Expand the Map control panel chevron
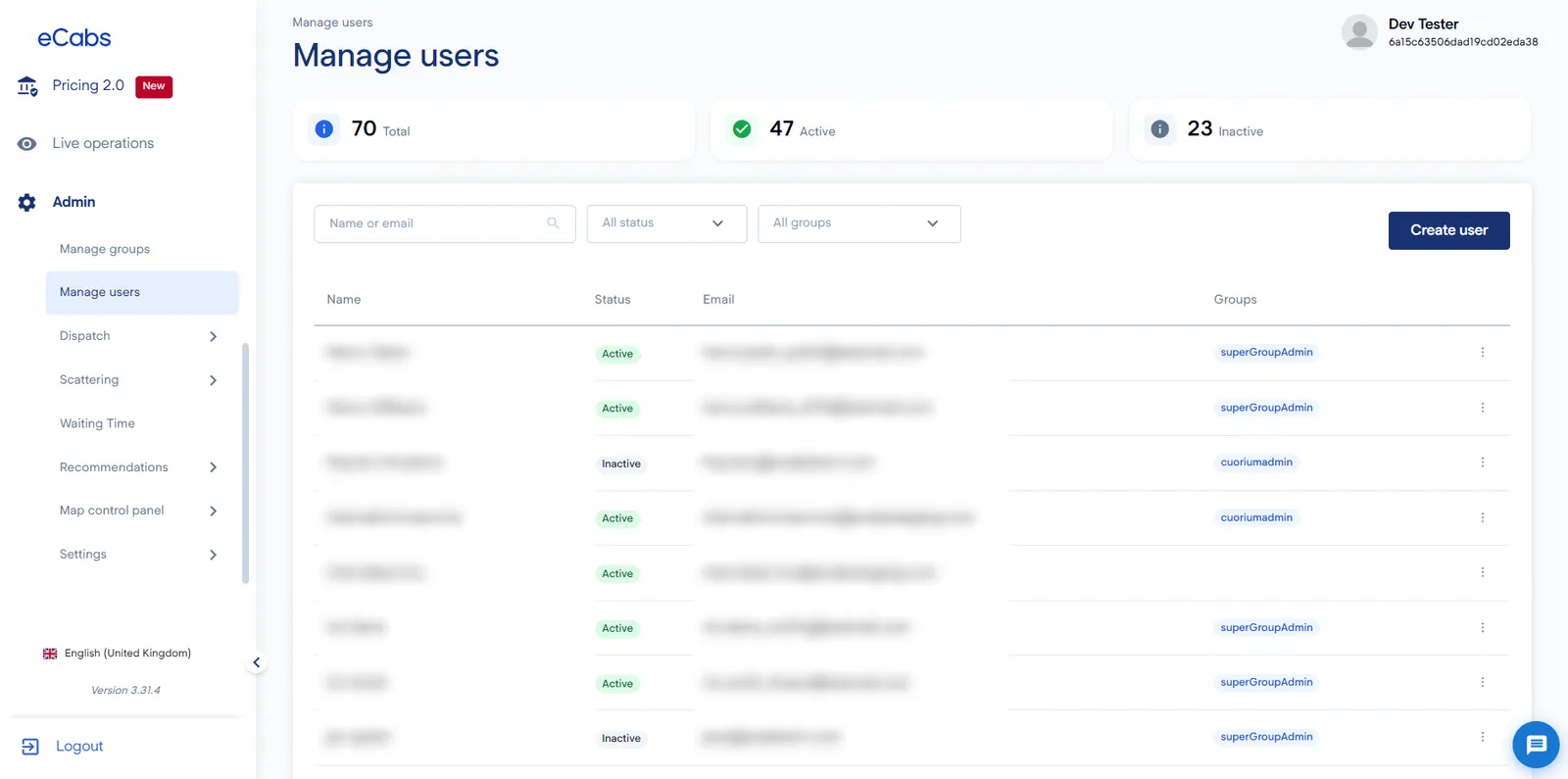The image size is (1568, 779). 213,511
